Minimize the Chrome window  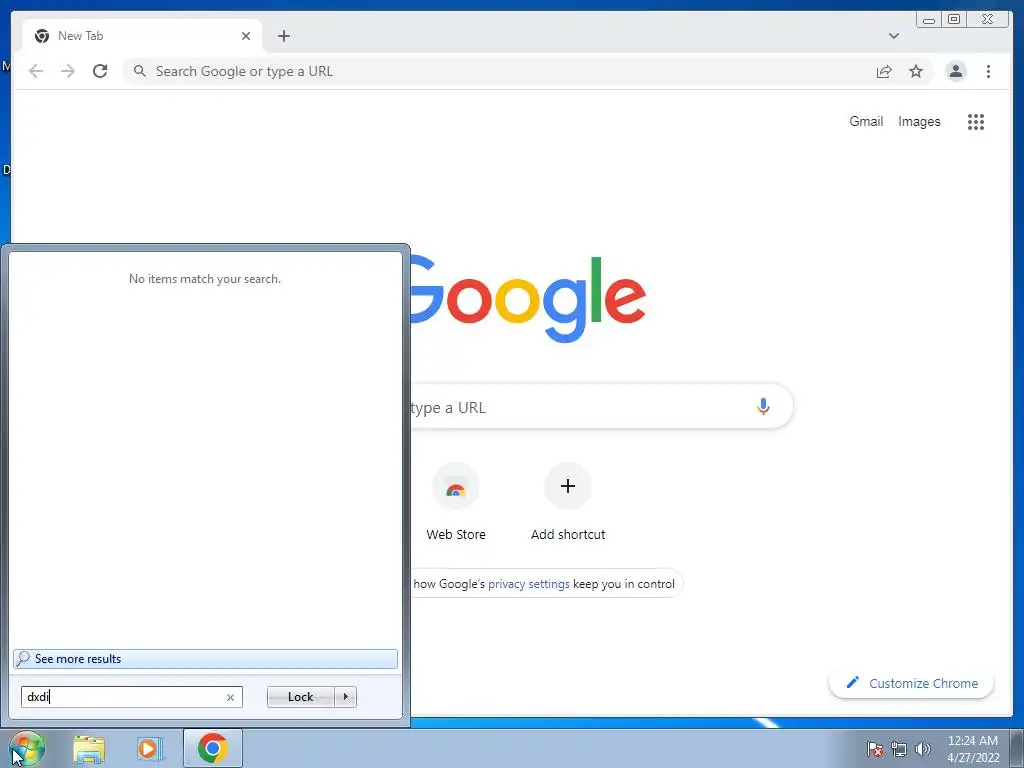929,20
